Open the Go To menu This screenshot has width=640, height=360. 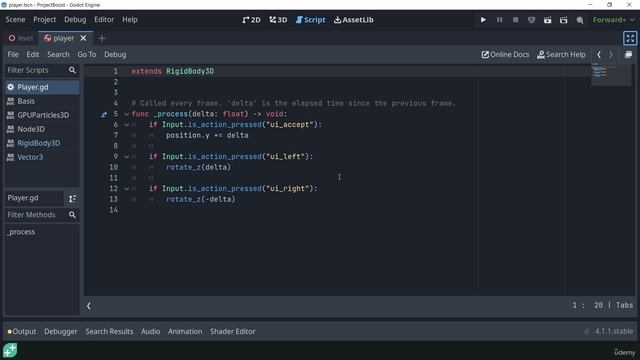tap(87, 54)
